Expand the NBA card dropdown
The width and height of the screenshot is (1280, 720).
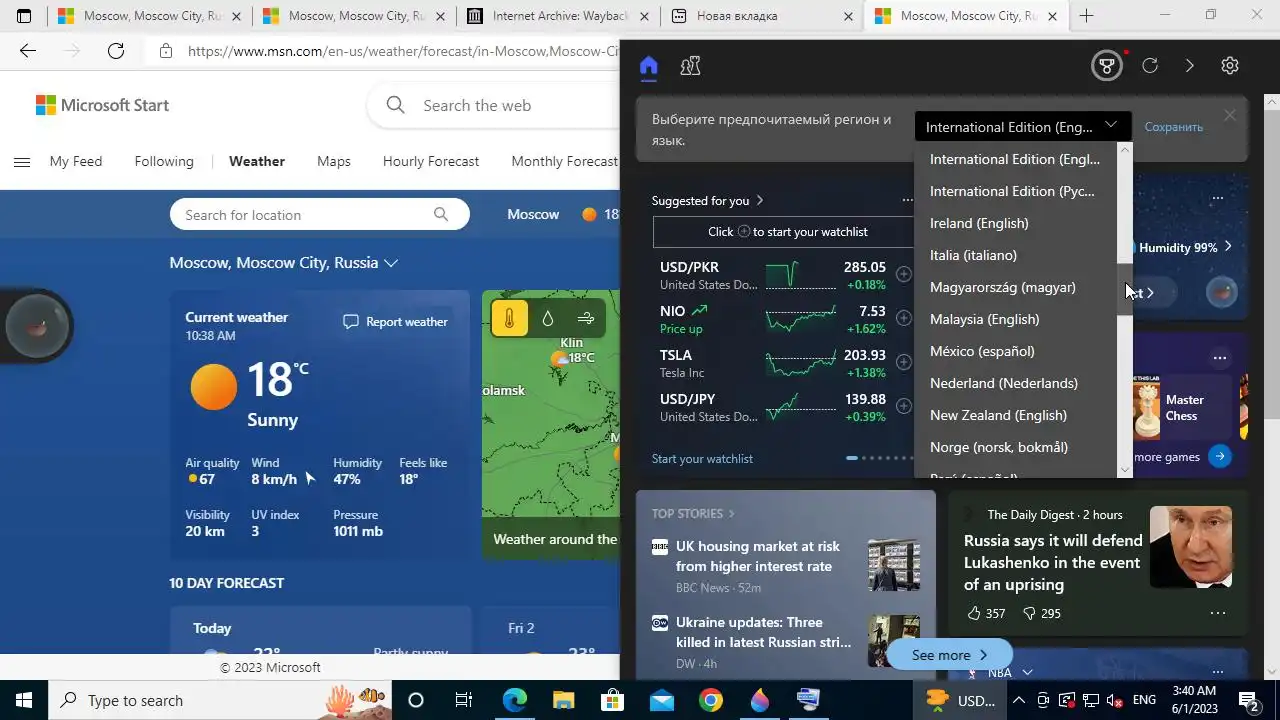(x=1027, y=673)
